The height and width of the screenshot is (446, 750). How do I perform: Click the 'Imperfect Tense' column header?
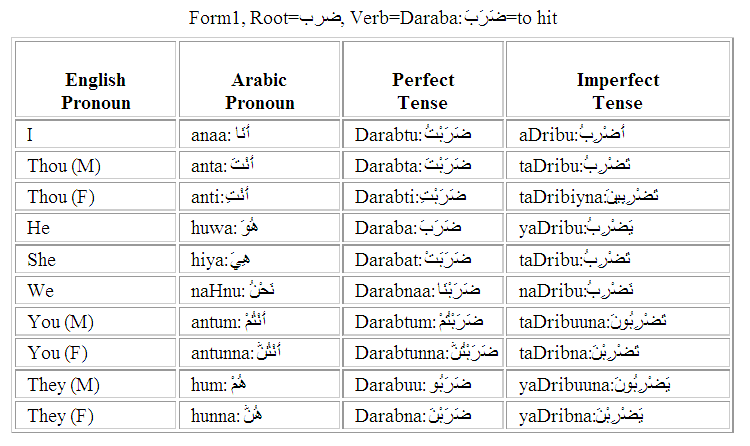618,79
